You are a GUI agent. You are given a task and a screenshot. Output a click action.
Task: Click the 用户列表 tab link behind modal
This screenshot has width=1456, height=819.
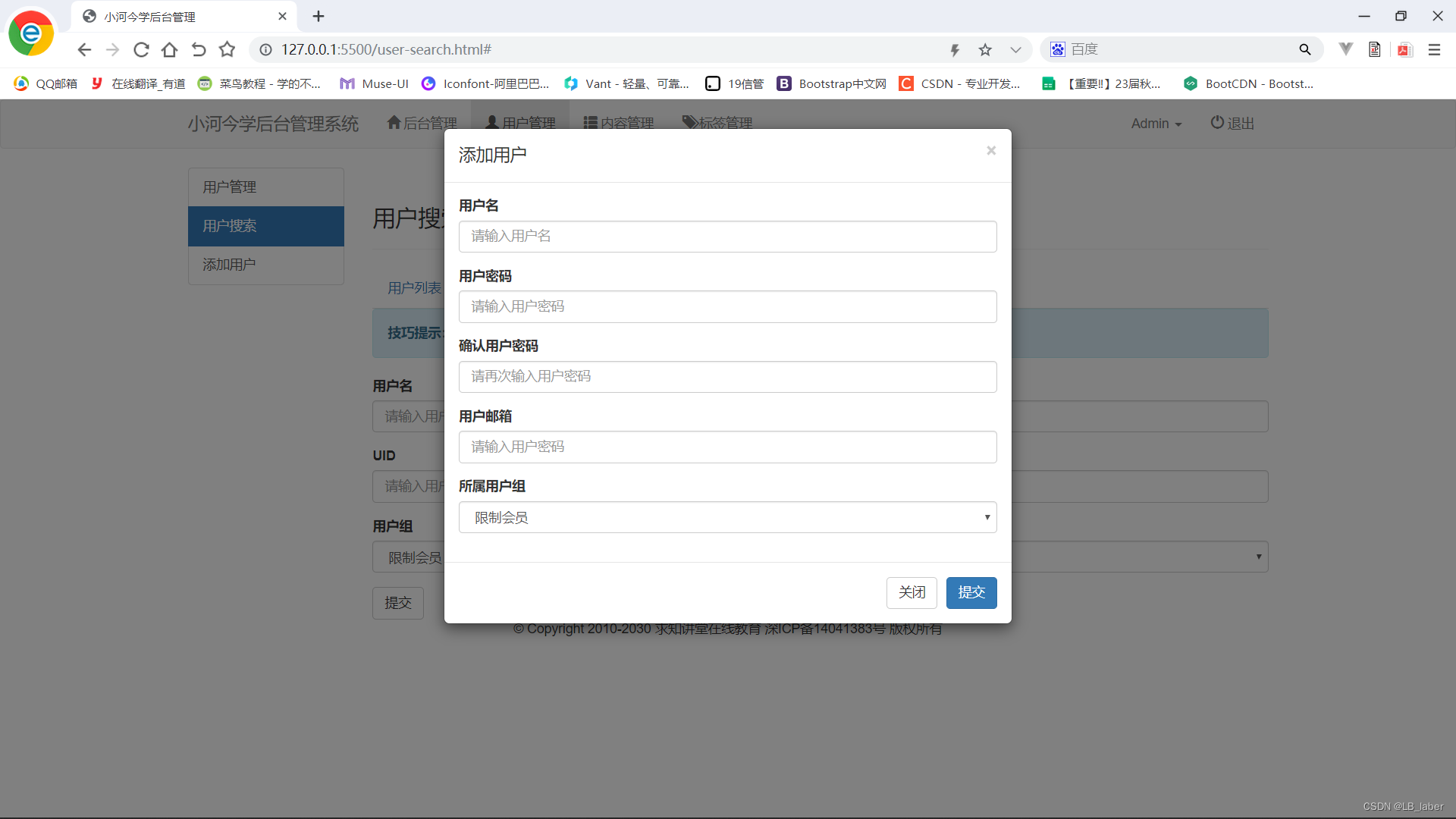tap(414, 288)
